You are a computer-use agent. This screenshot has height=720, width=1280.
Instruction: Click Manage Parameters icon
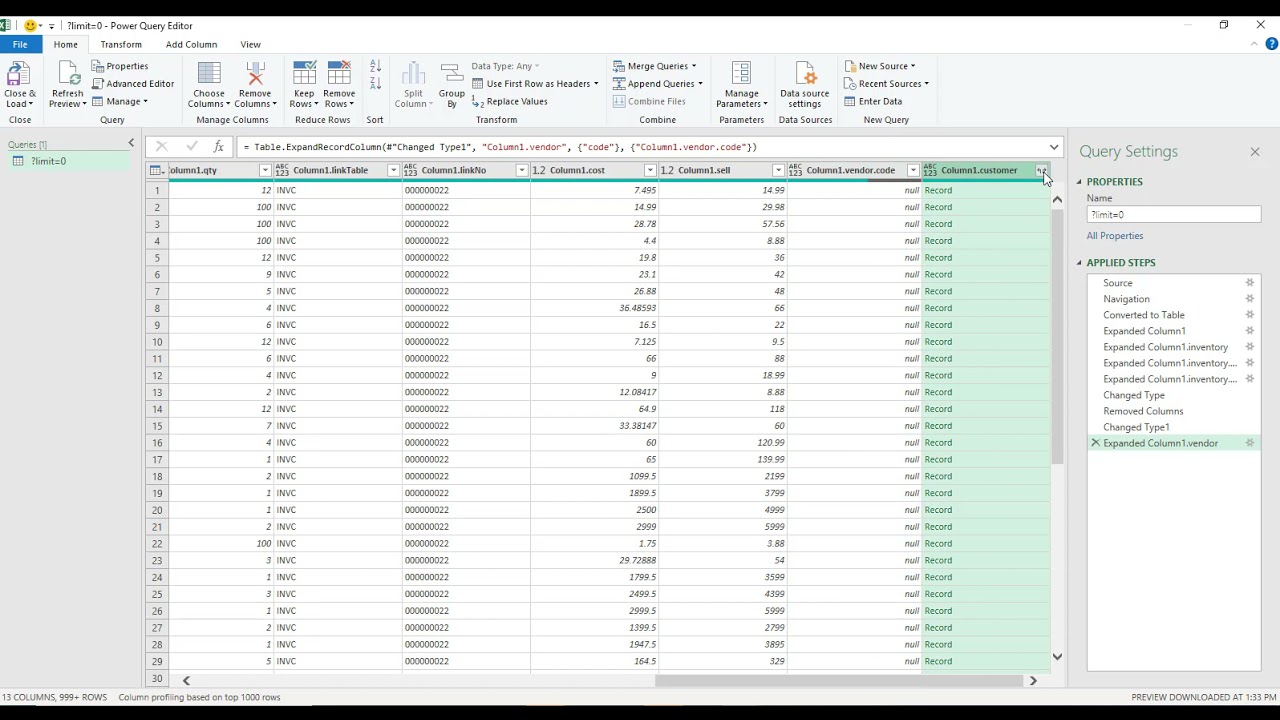[x=741, y=74]
